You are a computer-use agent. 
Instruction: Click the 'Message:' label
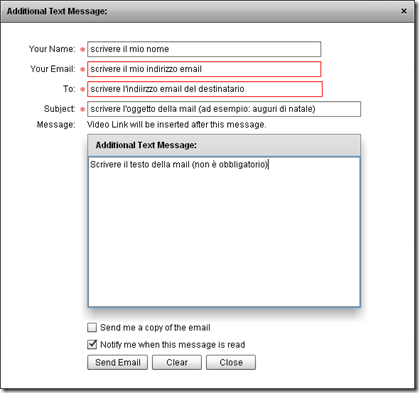56,125
